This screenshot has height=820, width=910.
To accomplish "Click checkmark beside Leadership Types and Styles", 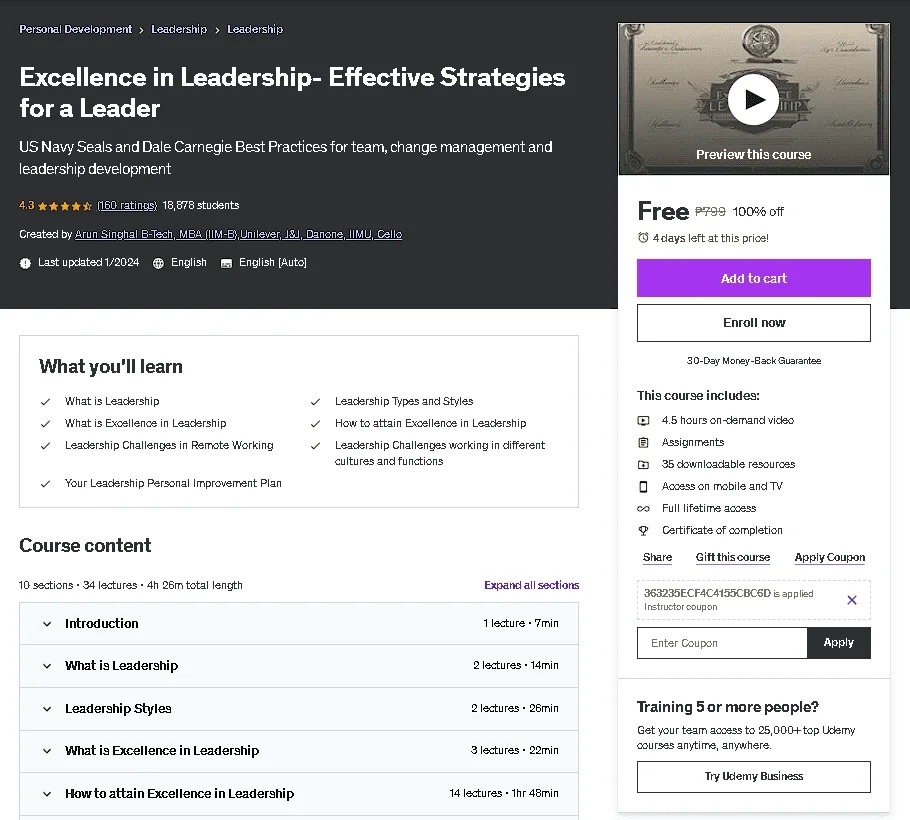I will pos(315,402).
